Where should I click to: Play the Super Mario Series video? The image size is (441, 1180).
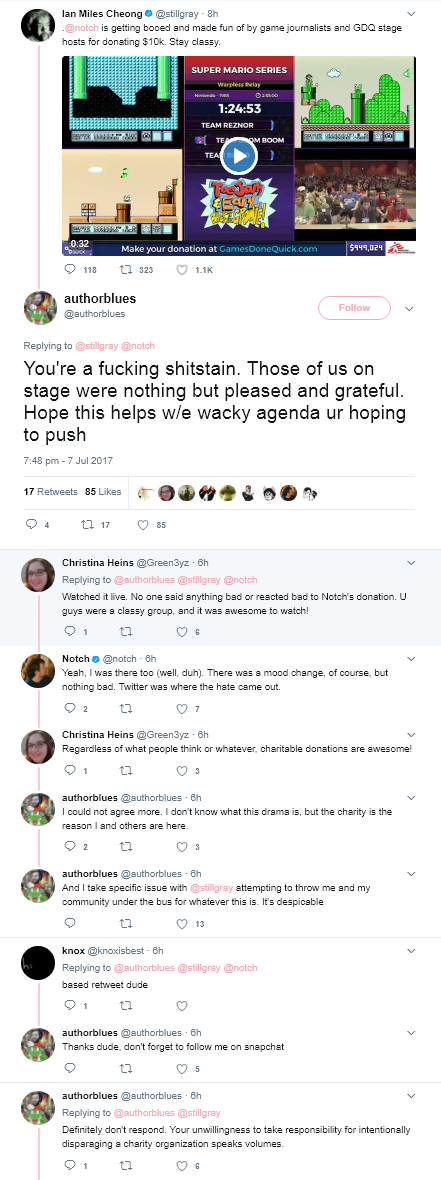239,157
